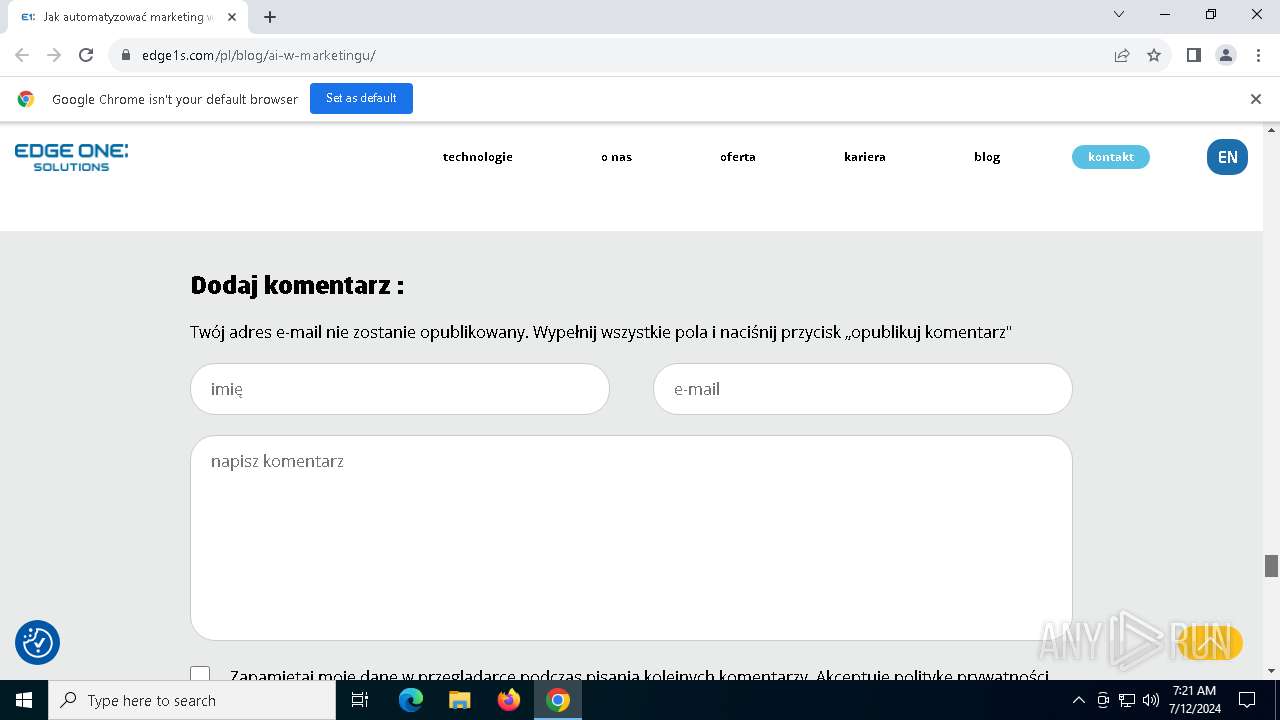Viewport: 1280px width, 720px height.
Task: Click the scrollbar up arrow
Action: (x=1271, y=130)
